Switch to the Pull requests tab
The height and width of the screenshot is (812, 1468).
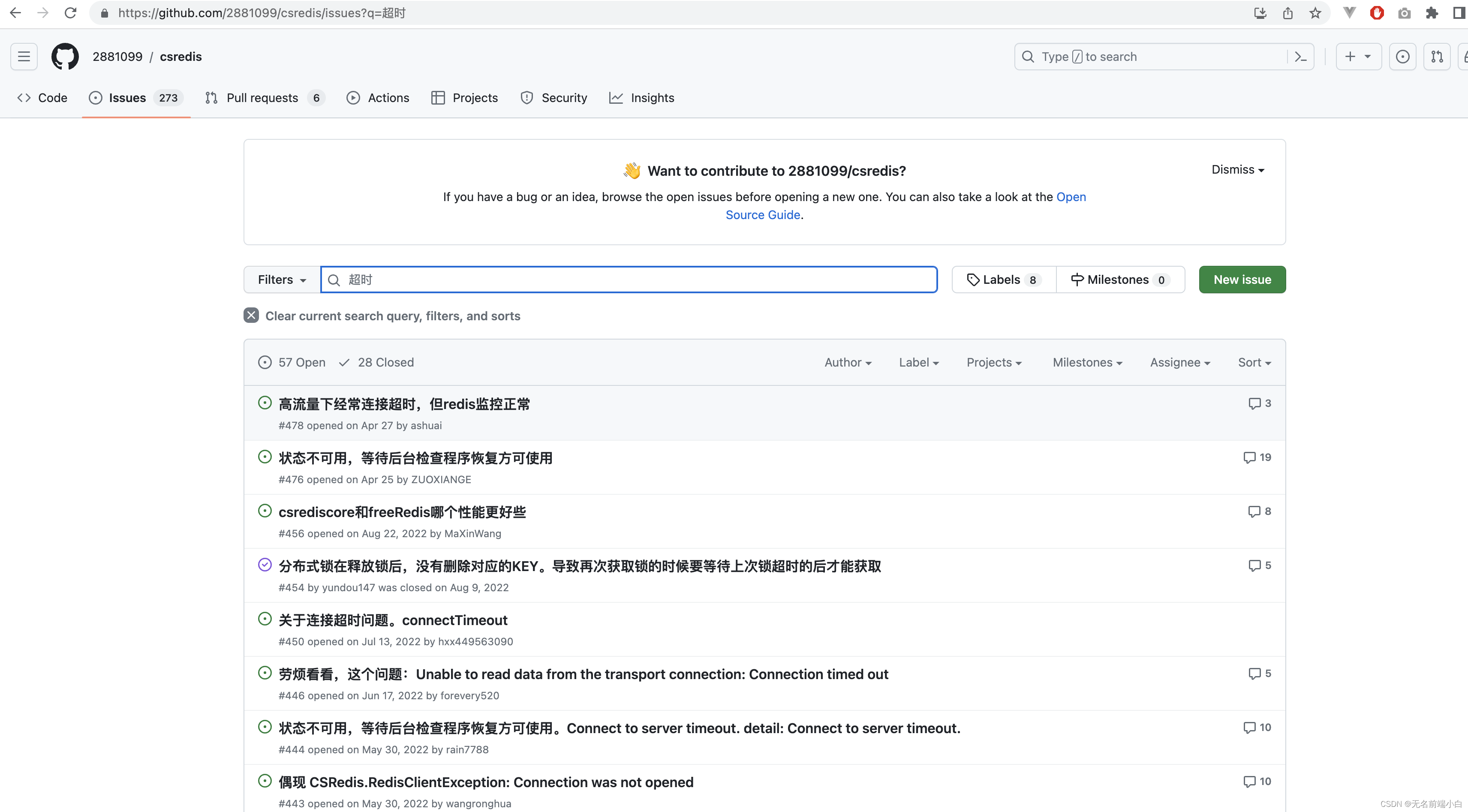[263, 97]
